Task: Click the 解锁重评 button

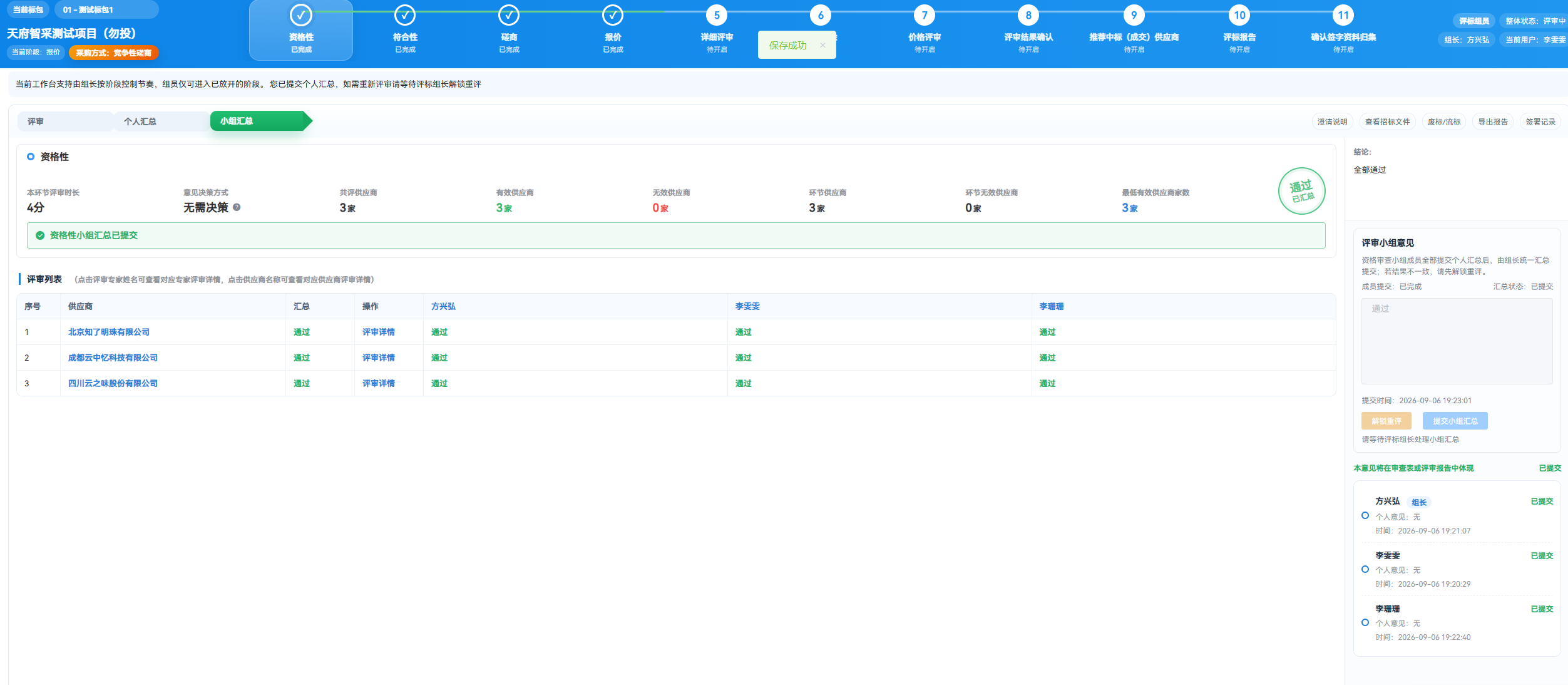Action: tap(1386, 421)
